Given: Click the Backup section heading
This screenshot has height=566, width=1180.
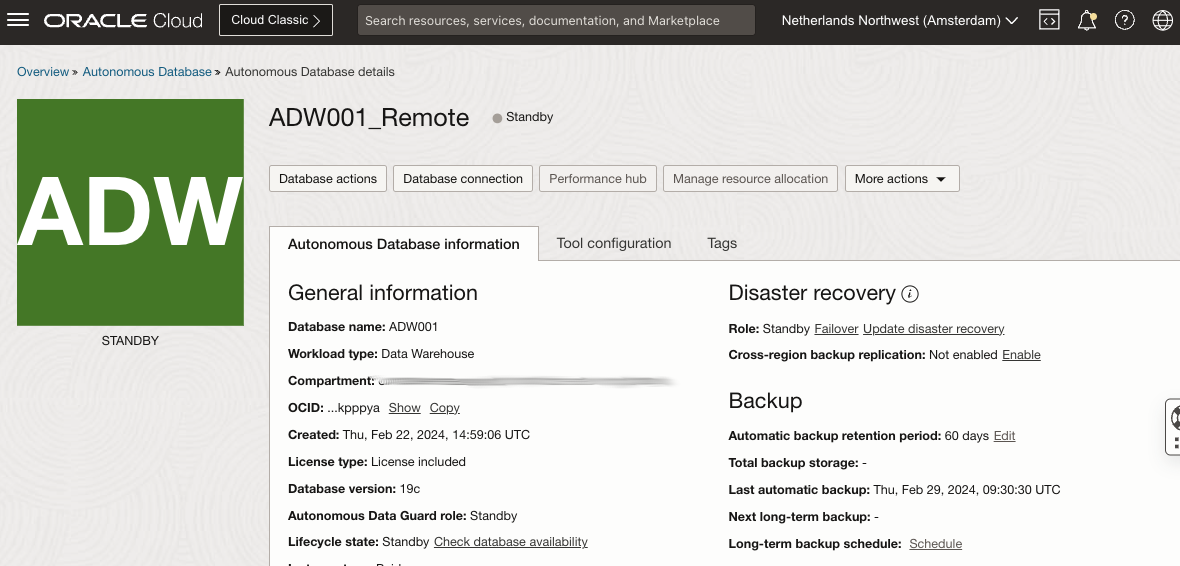Looking at the screenshot, I should tap(765, 401).
